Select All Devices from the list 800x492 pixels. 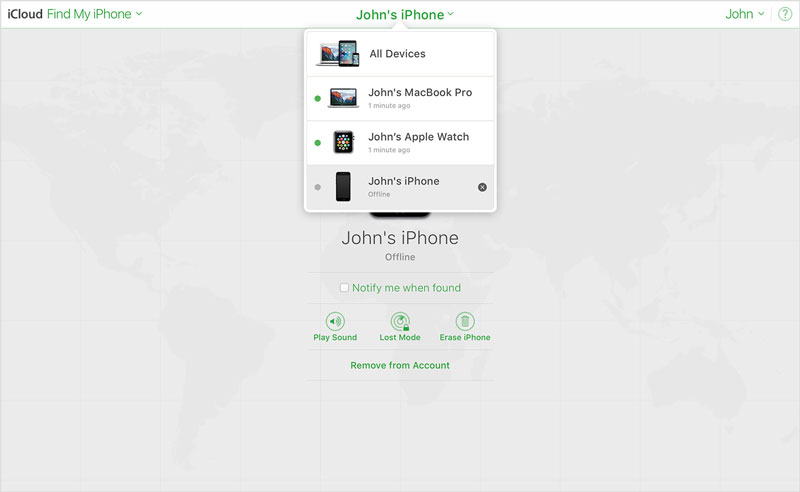(397, 54)
